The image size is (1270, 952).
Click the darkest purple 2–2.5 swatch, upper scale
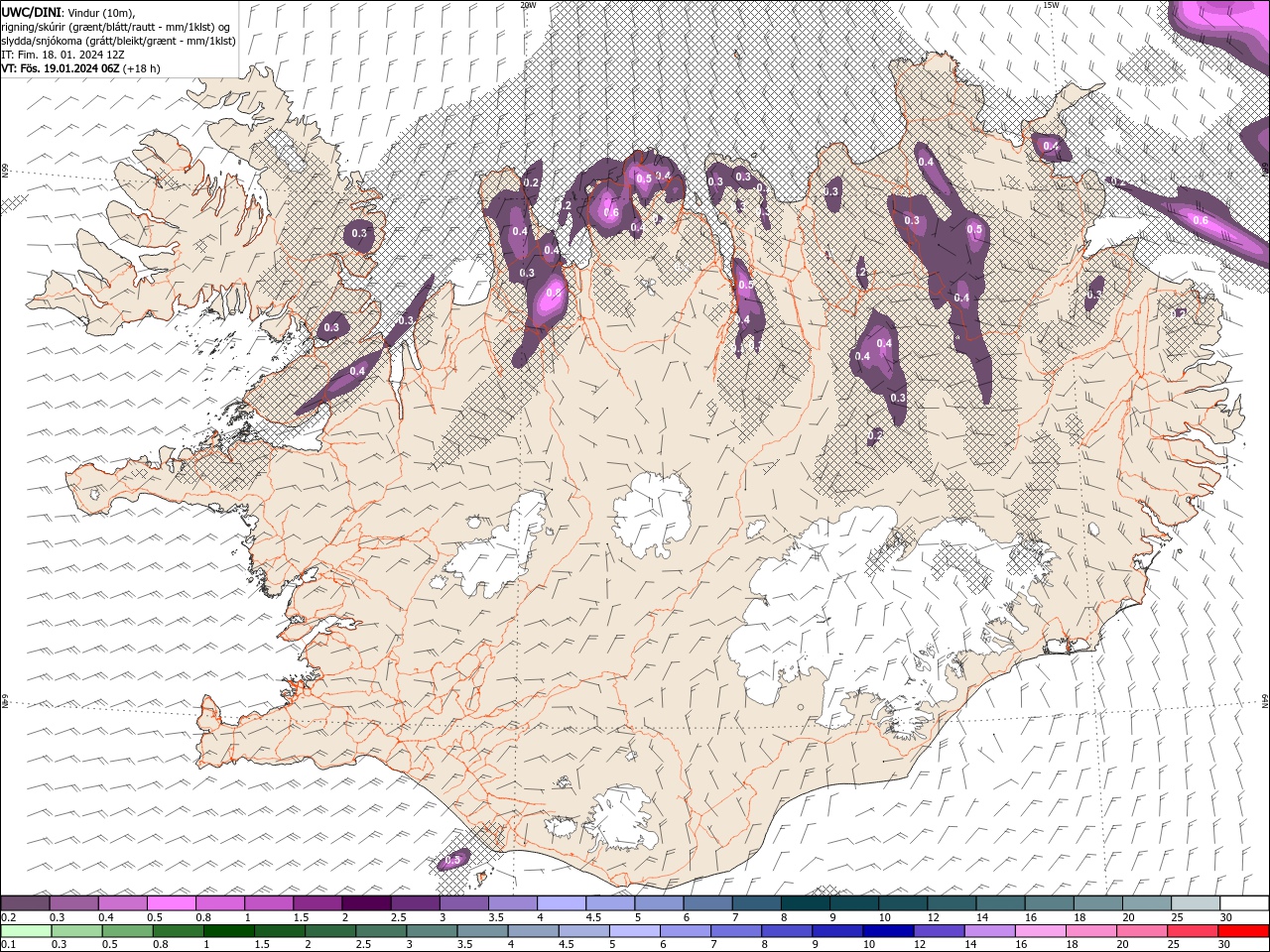click(366, 903)
